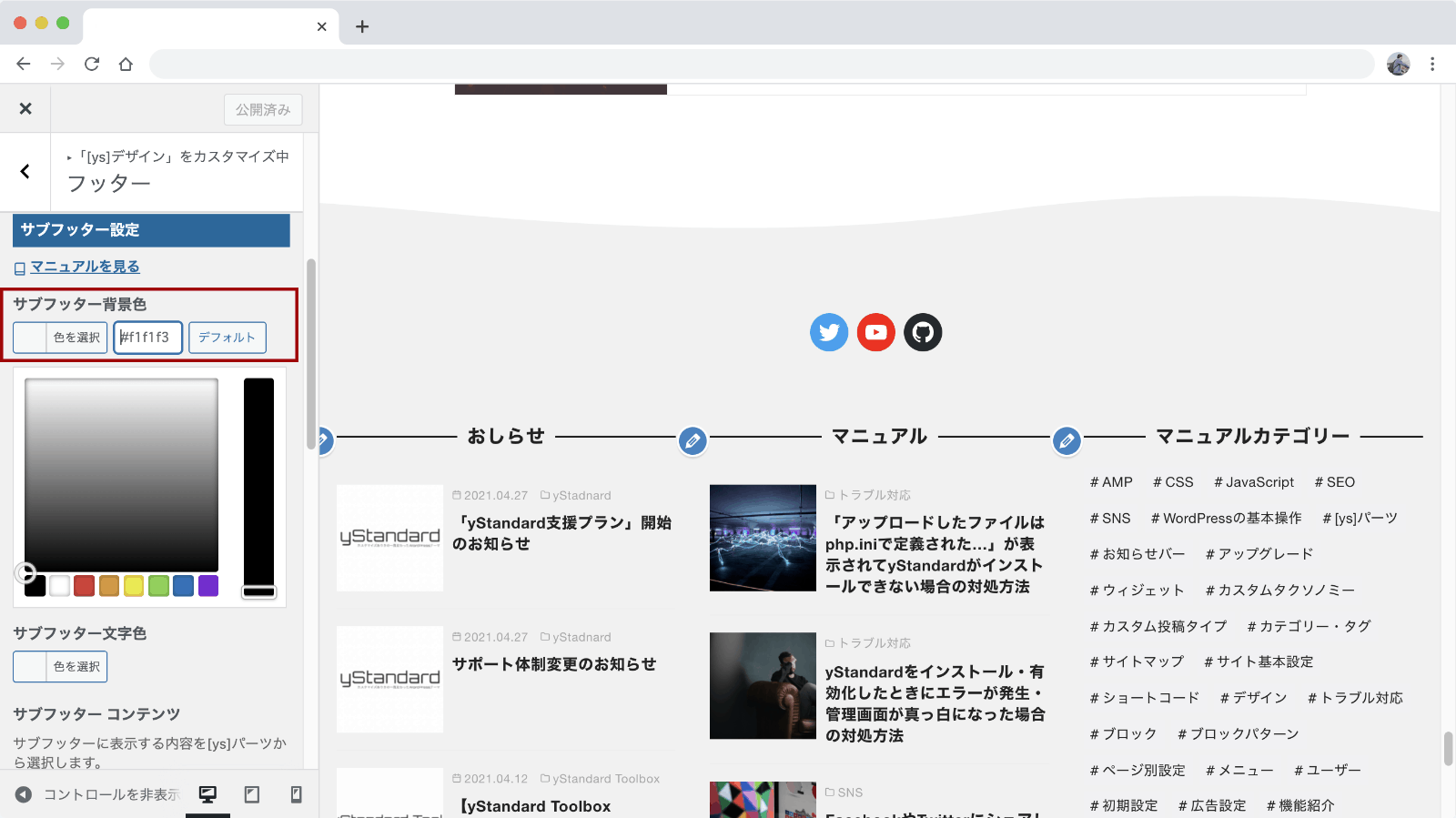Viewport: 1456px width, 818px height.
Task: Open the # アップグレード category tag
Action: pos(1259,554)
